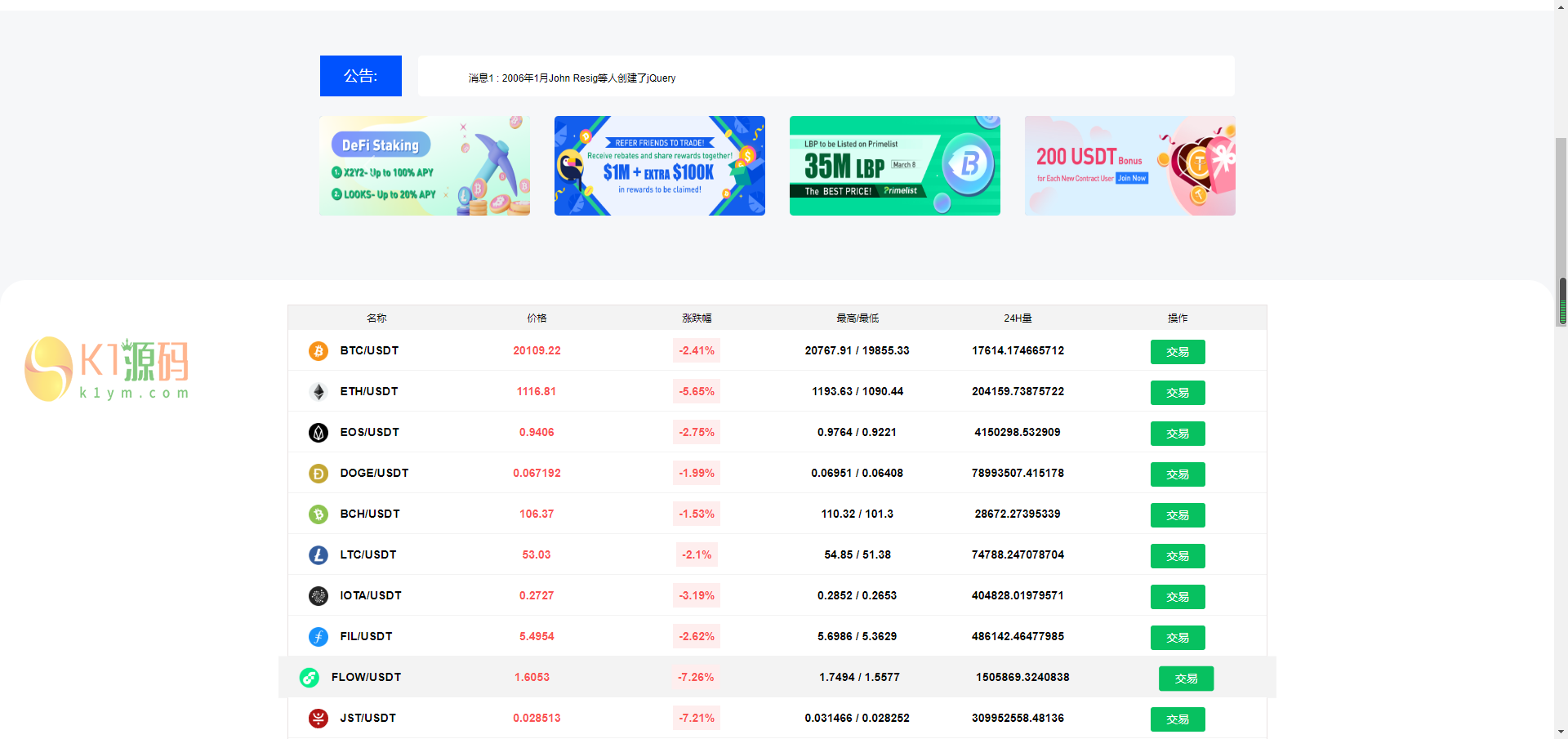1568x739 pixels.
Task: Open the 35M LBP Primelist banner
Action: [x=895, y=166]
